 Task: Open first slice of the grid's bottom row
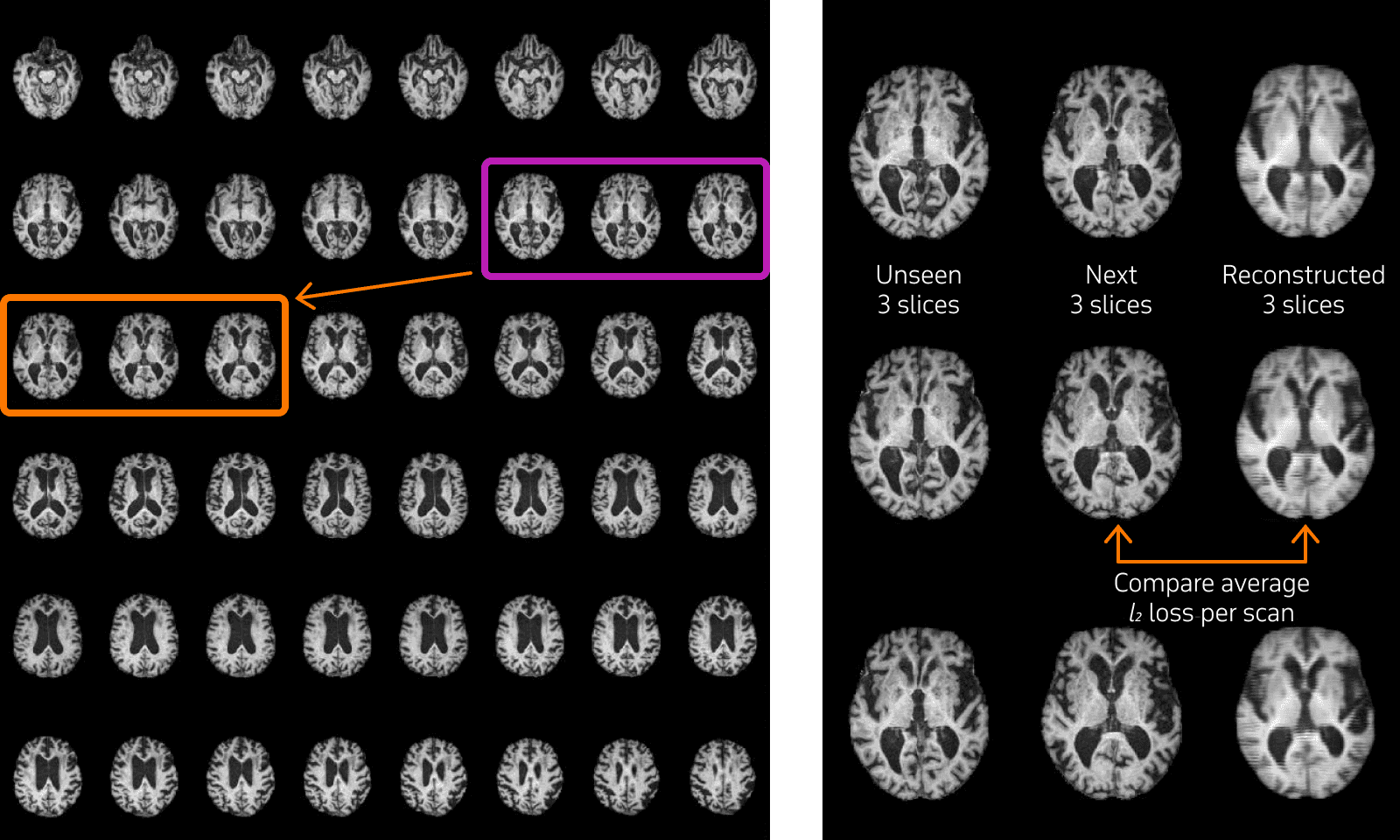(48, 775)
